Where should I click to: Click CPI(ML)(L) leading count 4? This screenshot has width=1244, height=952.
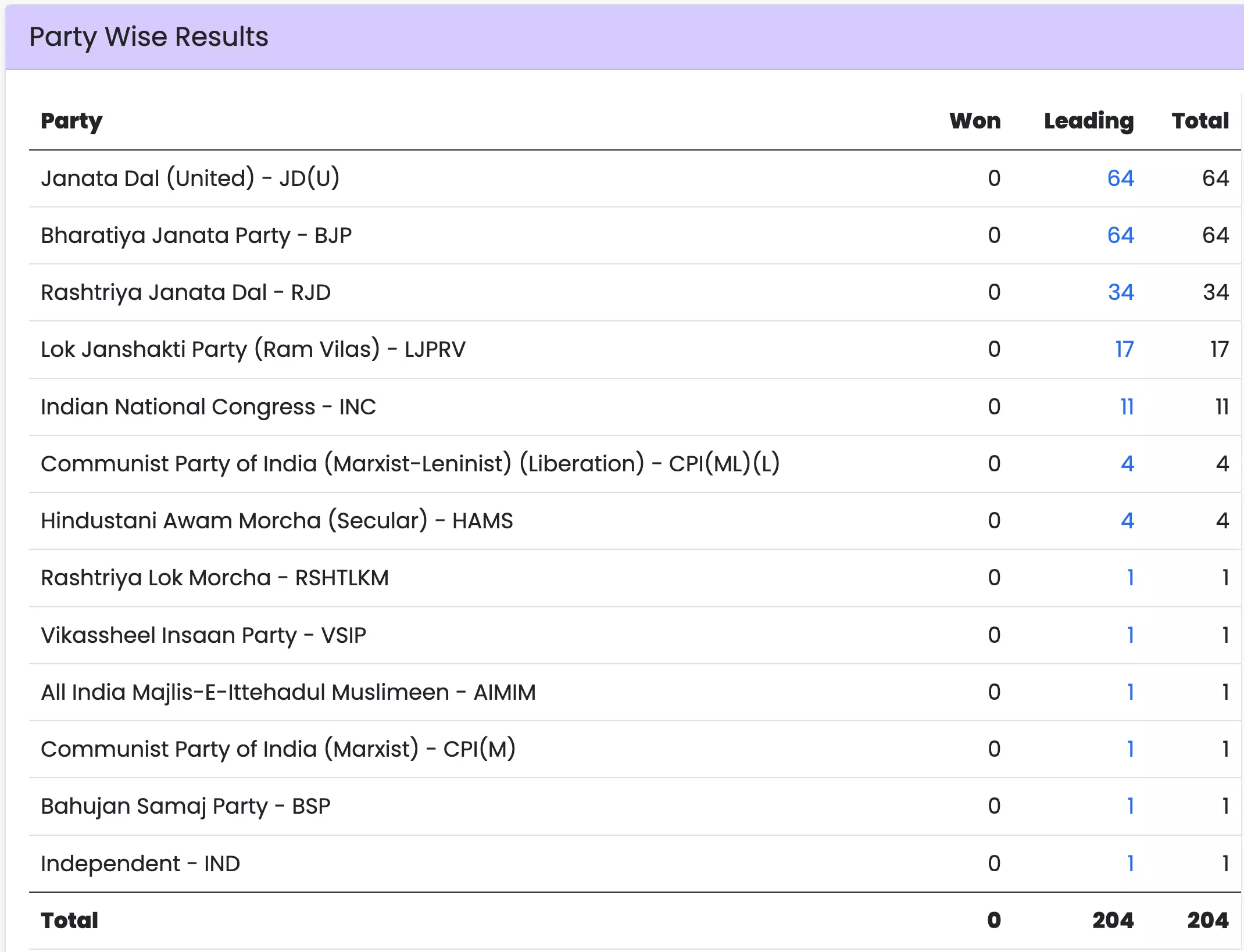[x=1127, y=463]
